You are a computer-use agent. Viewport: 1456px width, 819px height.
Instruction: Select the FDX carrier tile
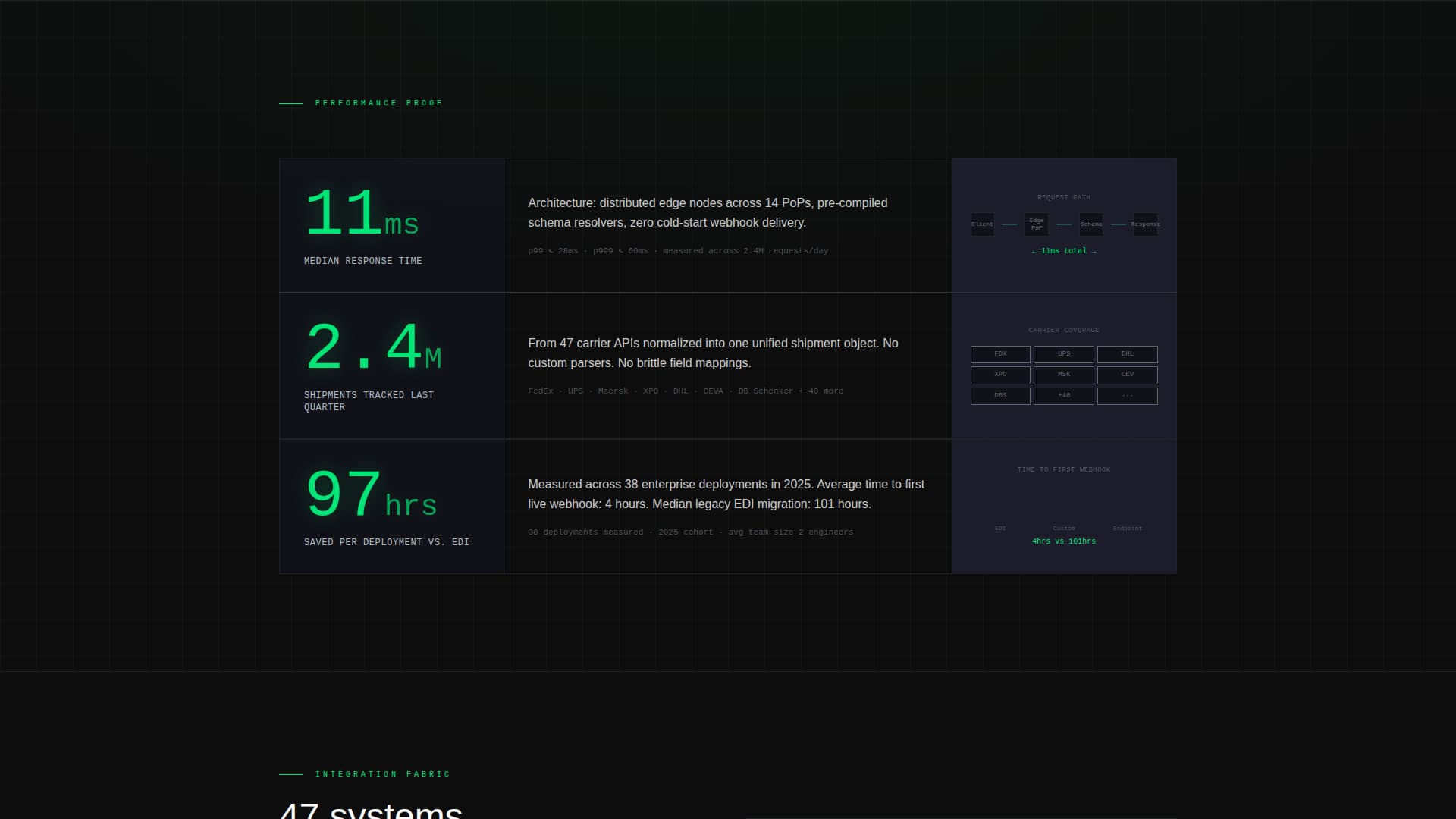pos(1000,354)
